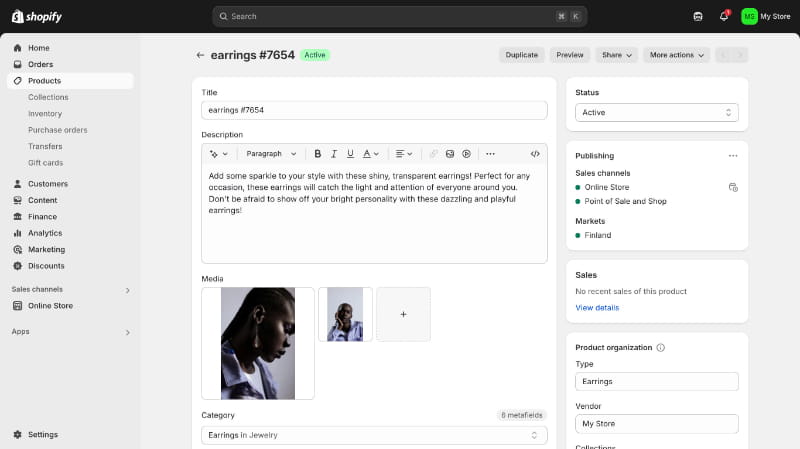Image resolution: width=800 pixels, height=449 pixels.
Task: Select Products in sidebar
Action: point(70,81)
